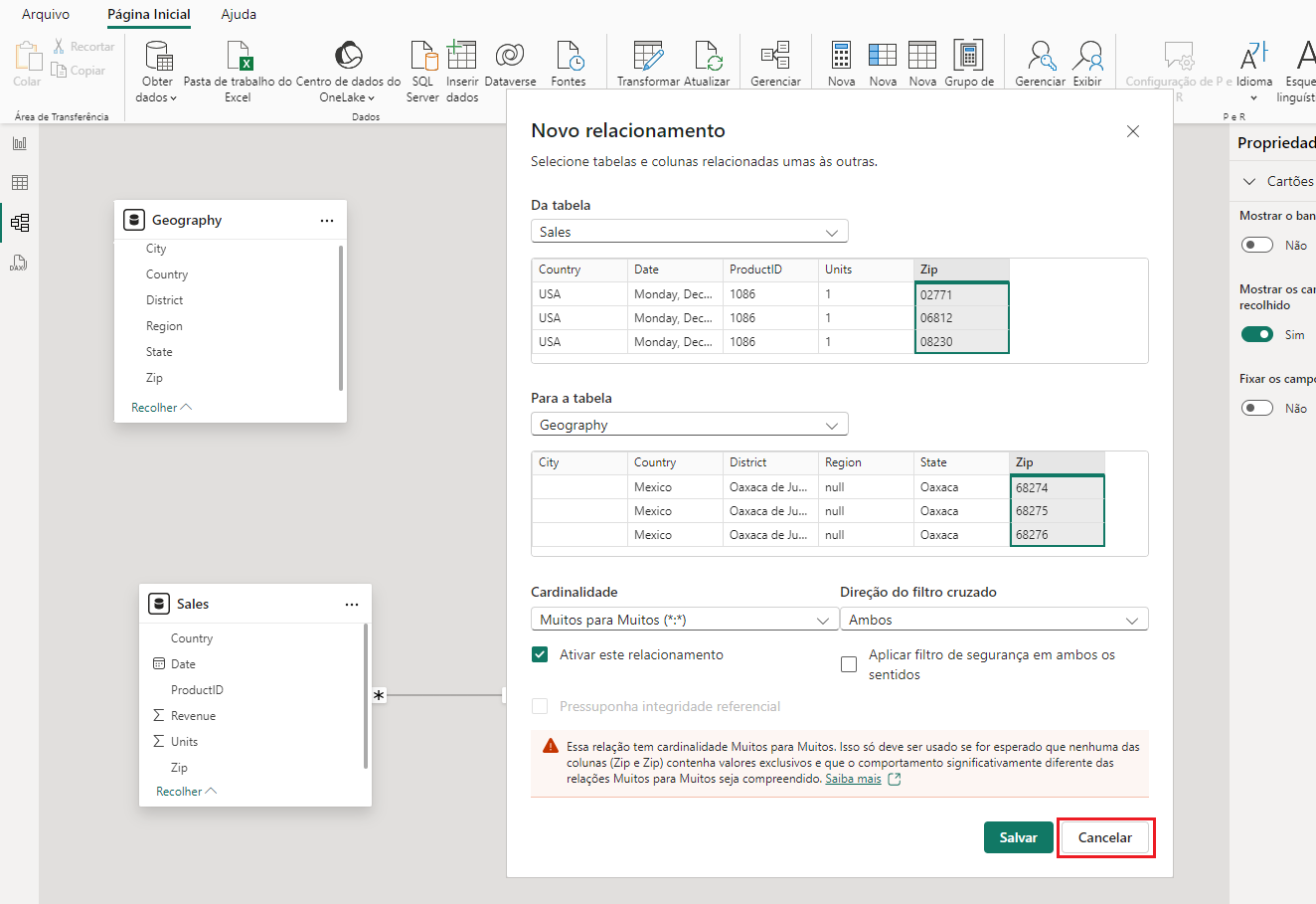Open Direção do filtro cruzado dropdown
This screenshot has width=1316, height=904.
(993, 620)
